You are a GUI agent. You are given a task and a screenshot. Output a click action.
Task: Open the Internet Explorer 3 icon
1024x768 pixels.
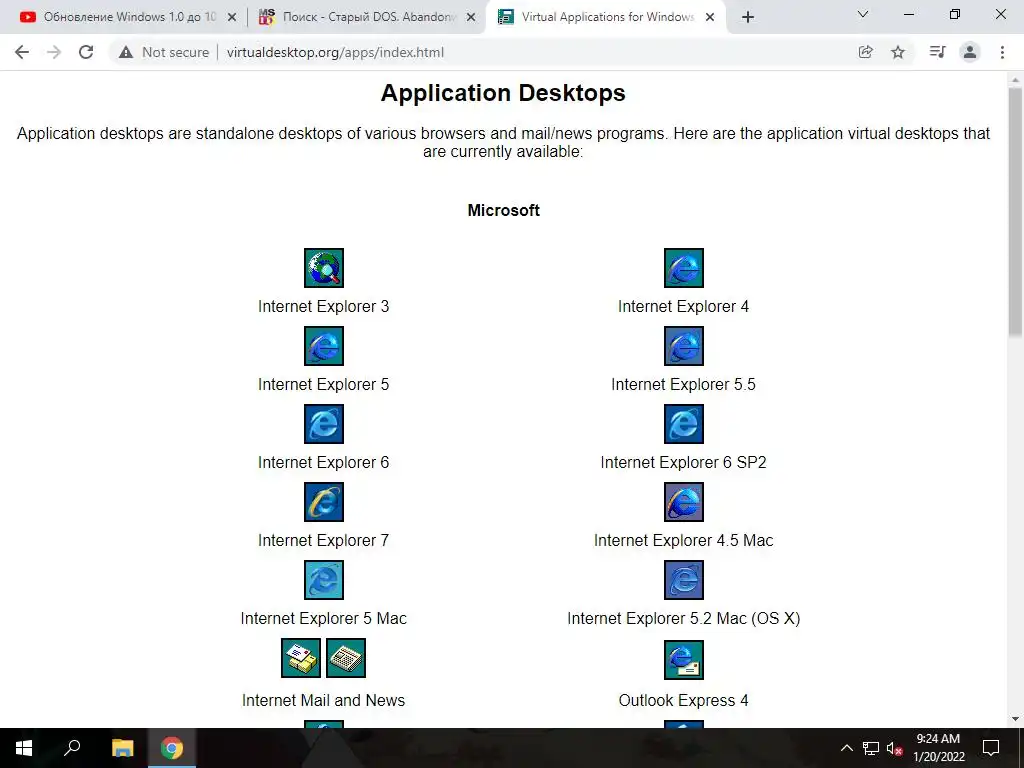[x=324, y=268]
